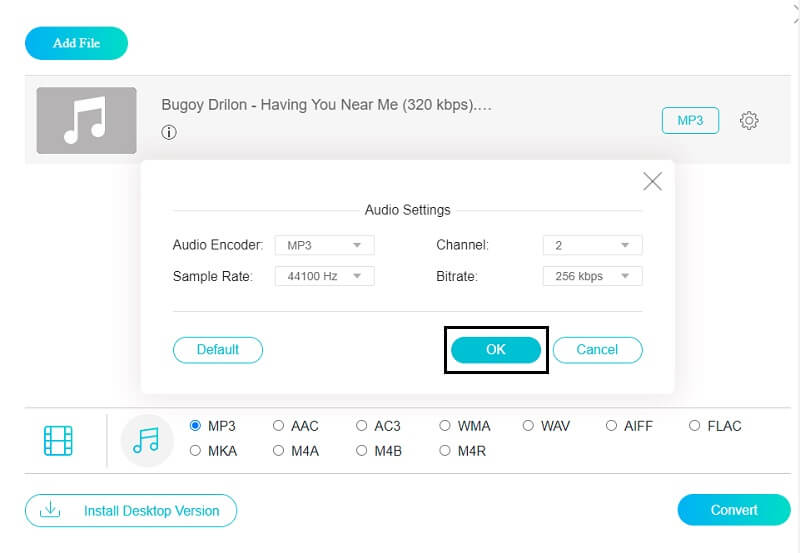Reset settings using Default button

(218, 350)
